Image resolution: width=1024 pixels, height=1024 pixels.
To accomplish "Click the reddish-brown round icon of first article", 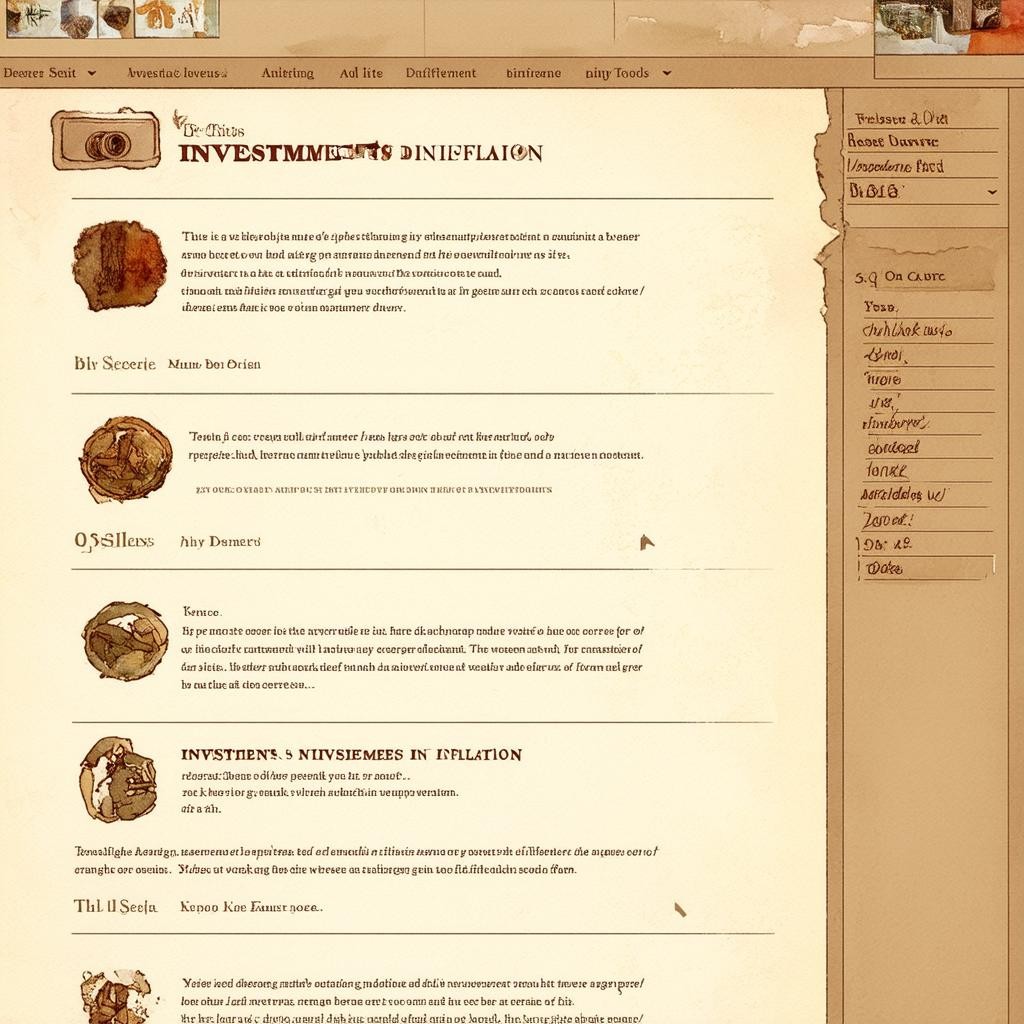I will pyautogui.click(x=119, y=265).
